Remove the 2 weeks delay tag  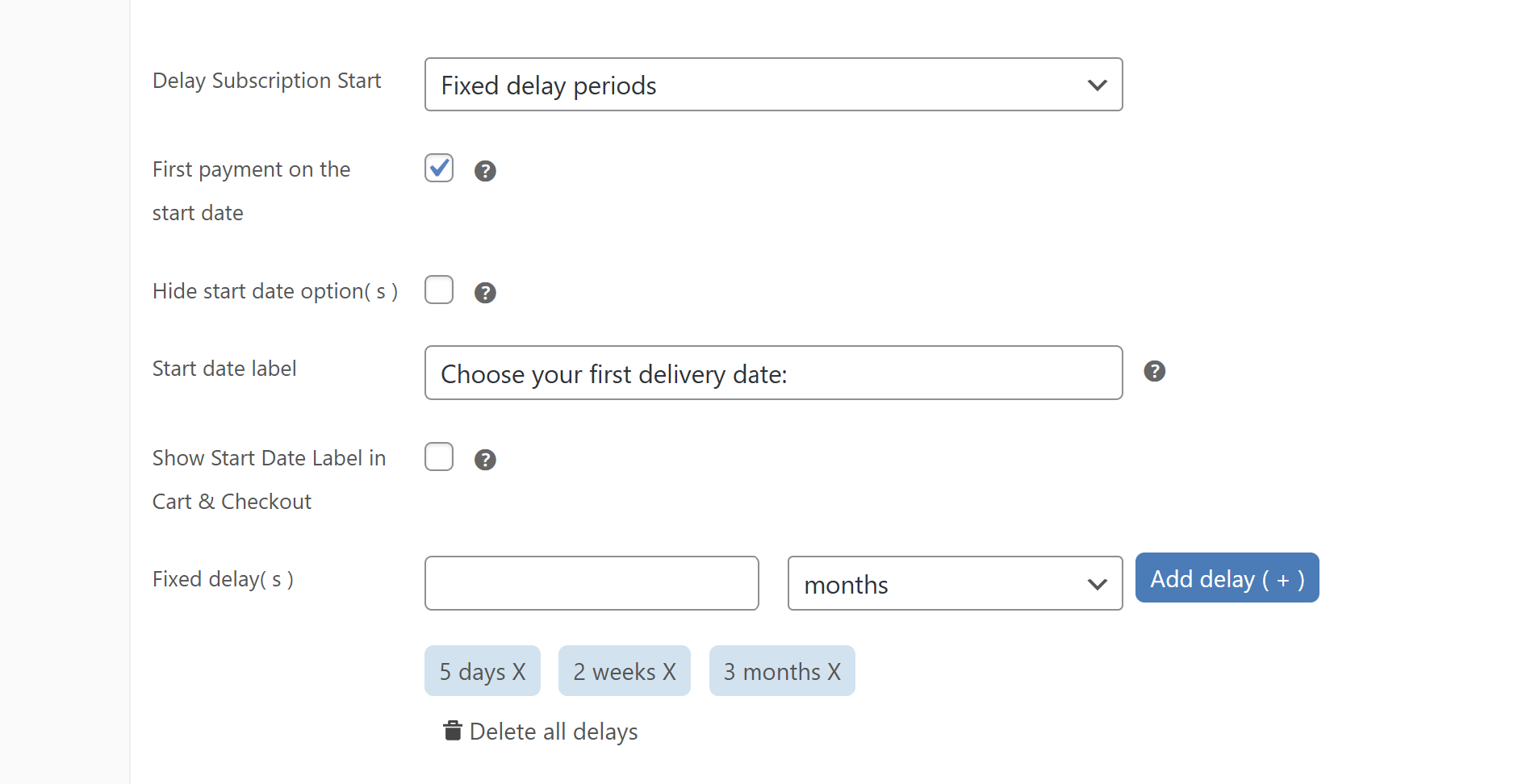click(x=669, y=672)
